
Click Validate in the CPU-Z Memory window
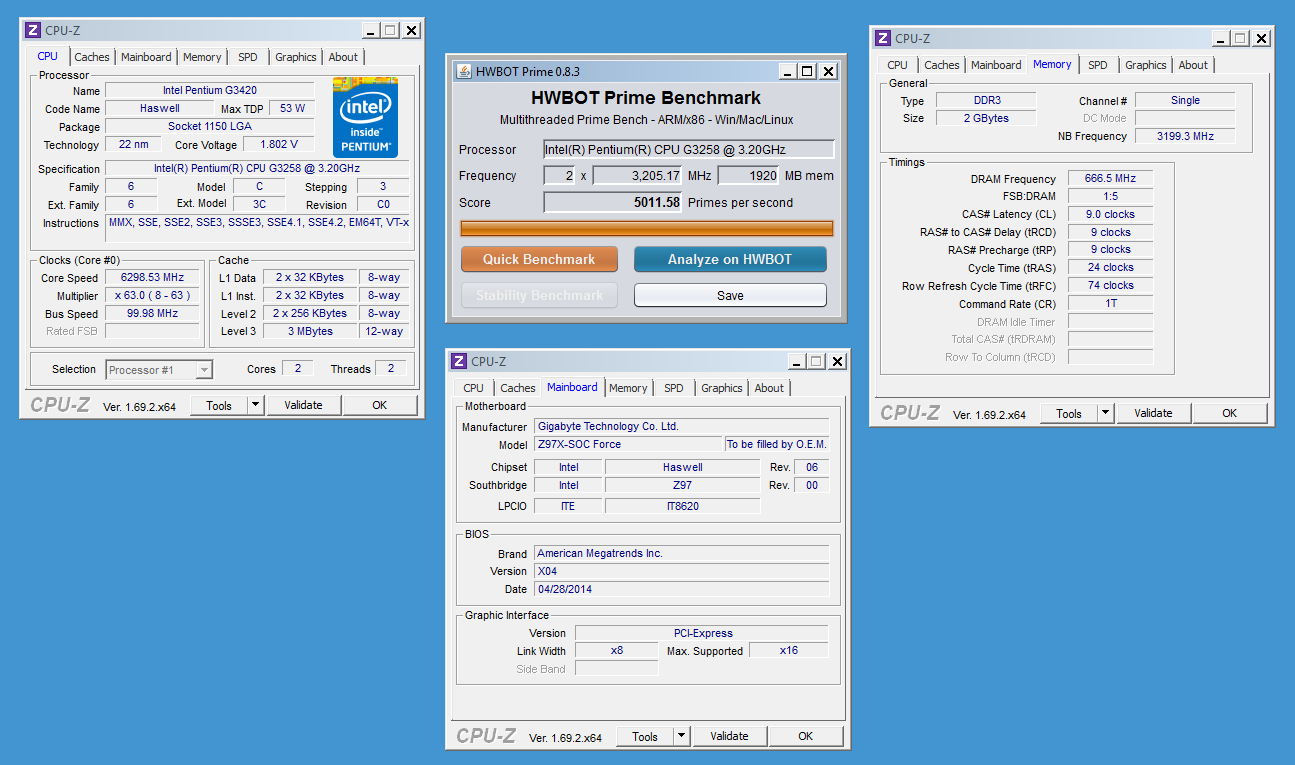tap(1153, 413)
